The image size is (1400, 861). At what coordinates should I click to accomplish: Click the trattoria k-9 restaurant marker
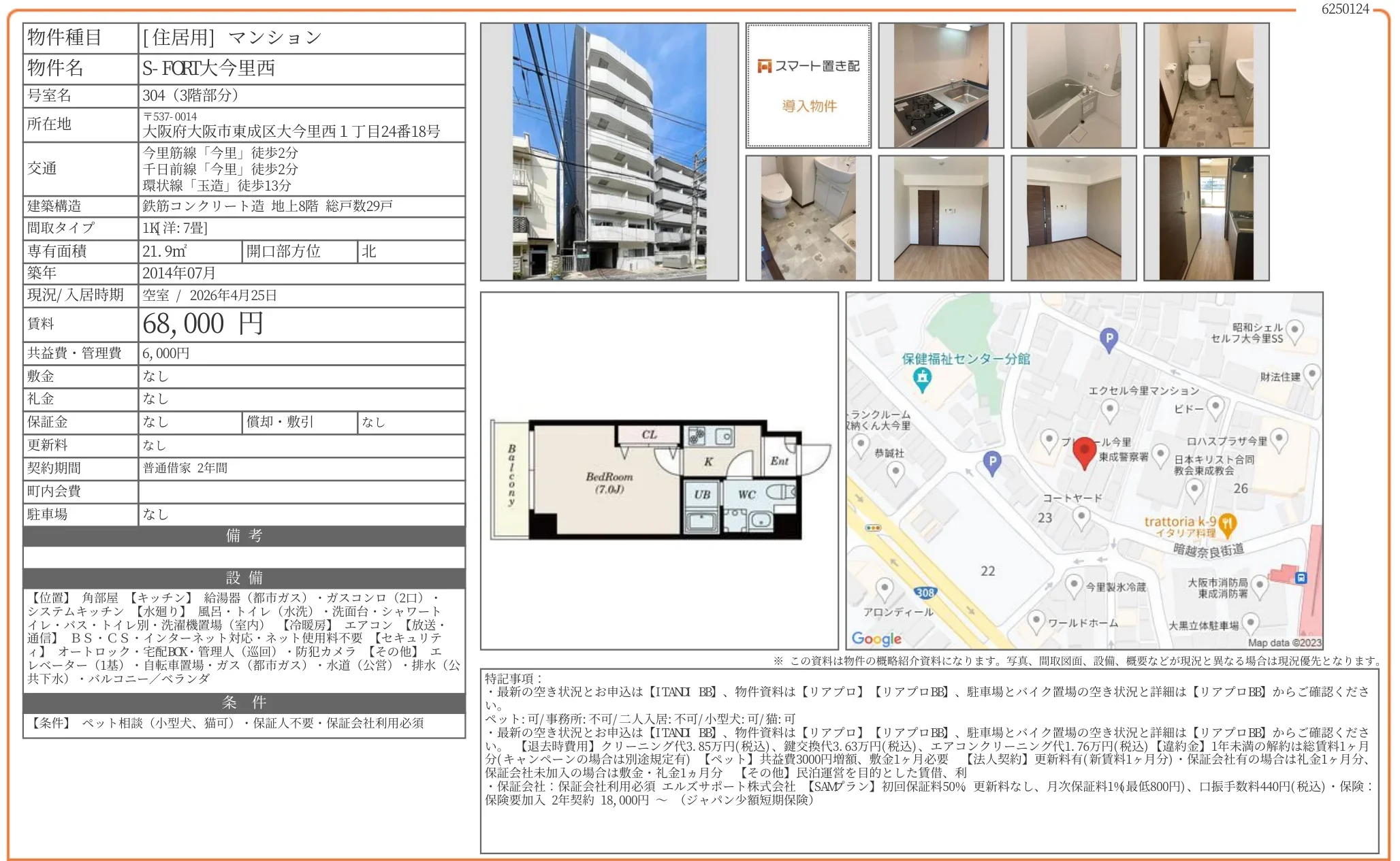pyautogui.click(x=1227, y=523)
